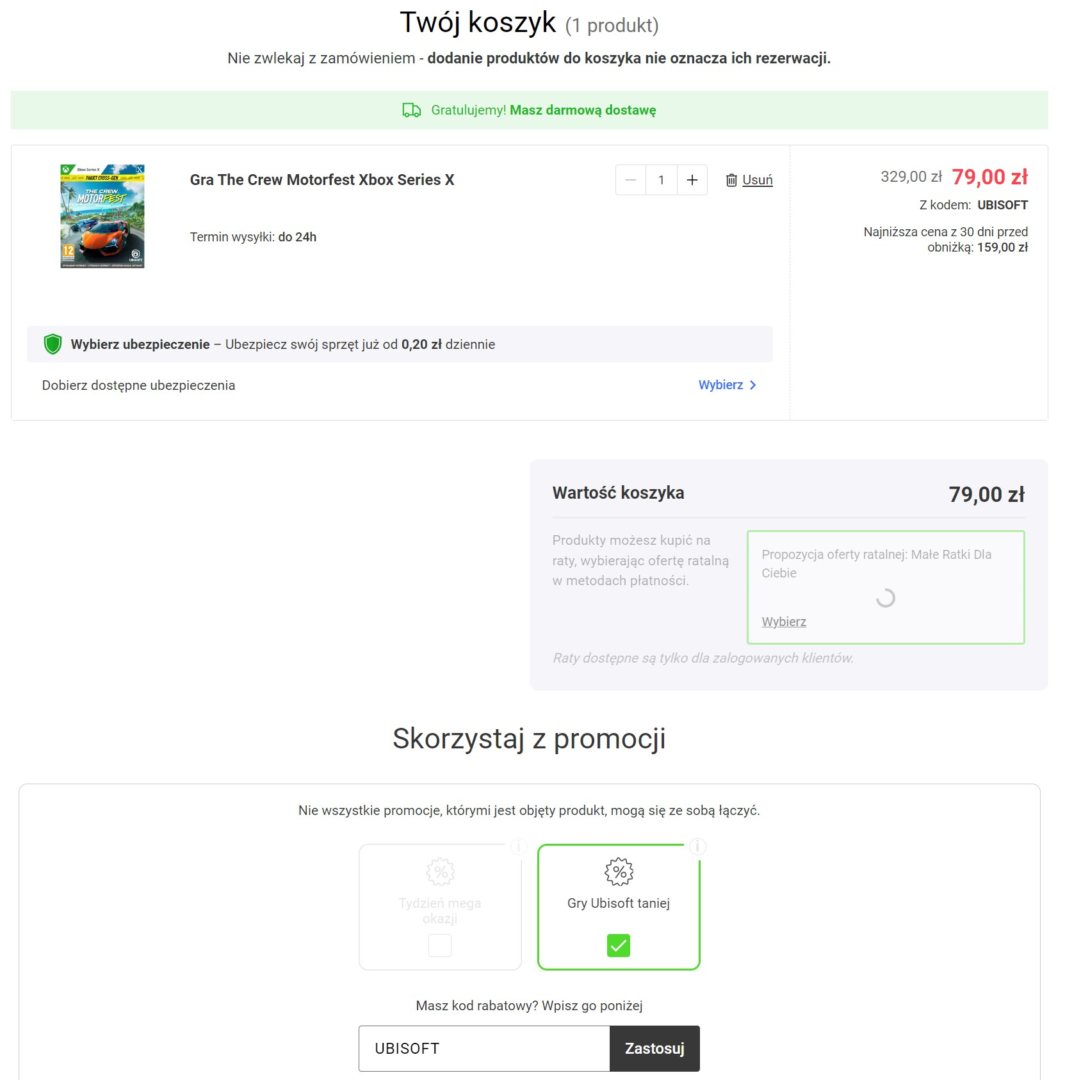This screenshot has width=1065, height=1080.
Task: Open The Crew Motorfest cover thumbnail
Action: 102,215
